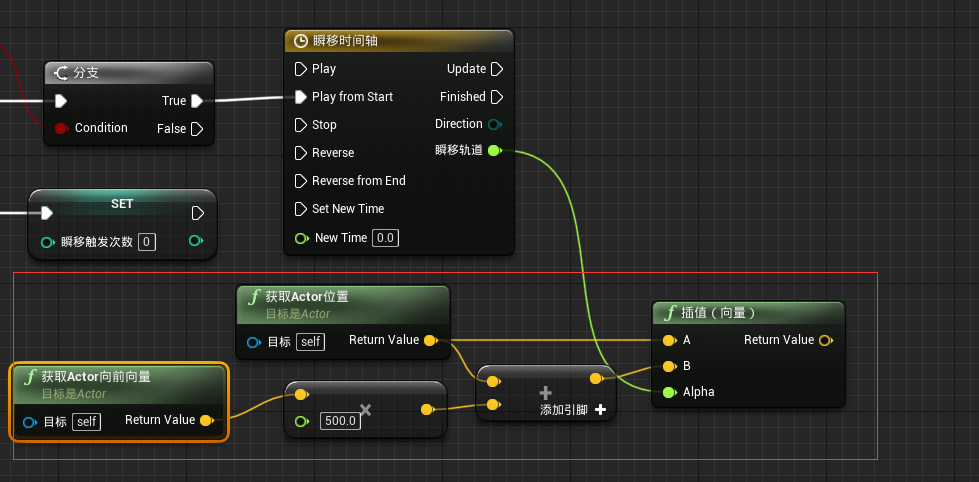Click the multiply node green float pin

302,421
